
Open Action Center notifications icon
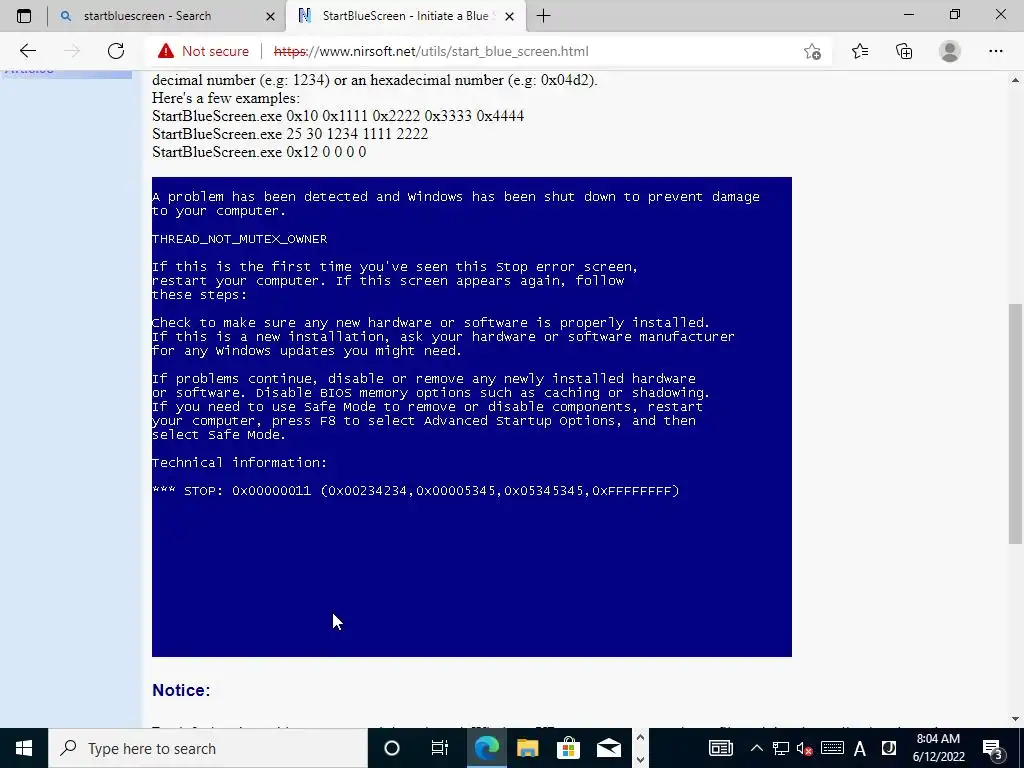993,748
